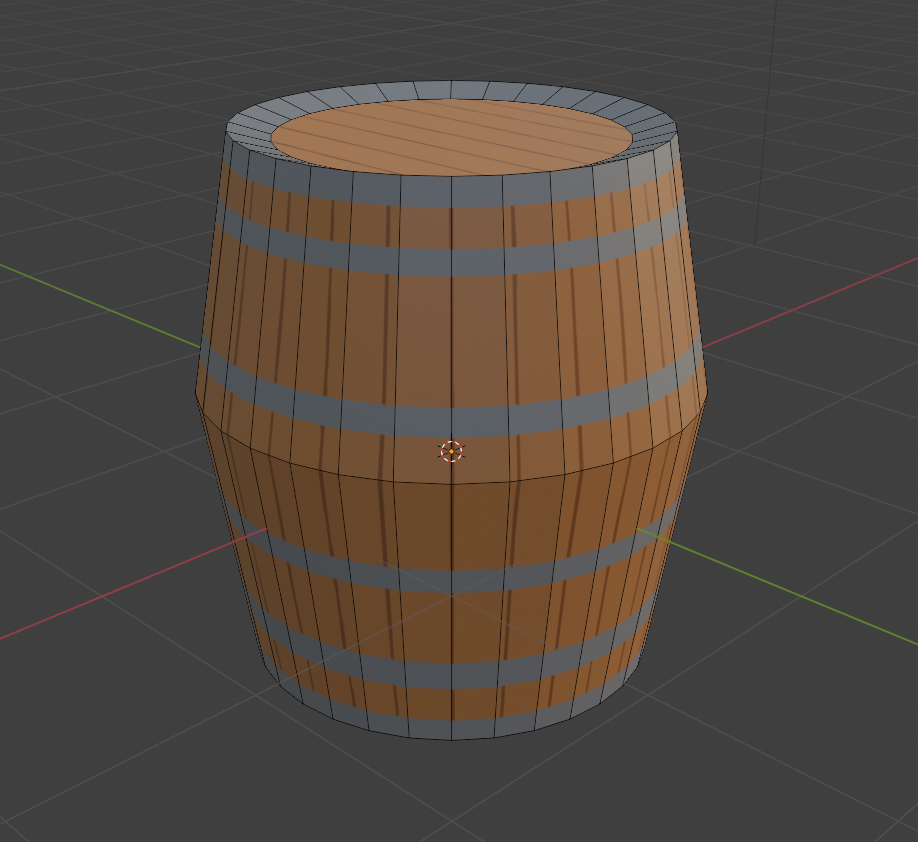Click the bottom gray hoop at barrel base
Screen dimensions: 918x842
pos(451,729)
